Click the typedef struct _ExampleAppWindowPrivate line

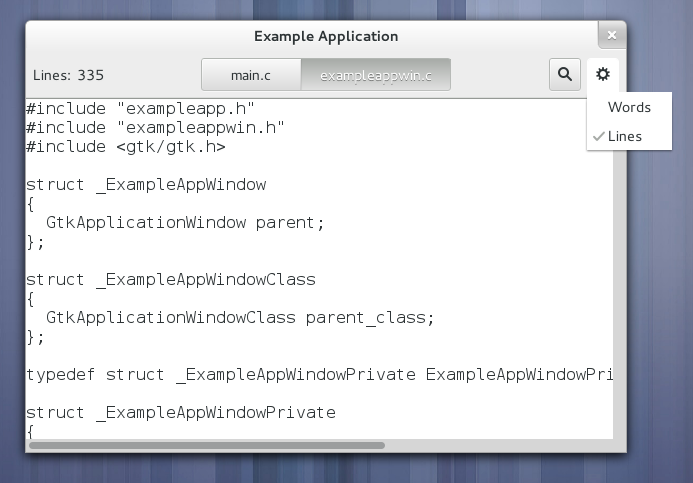click(318, 375)
